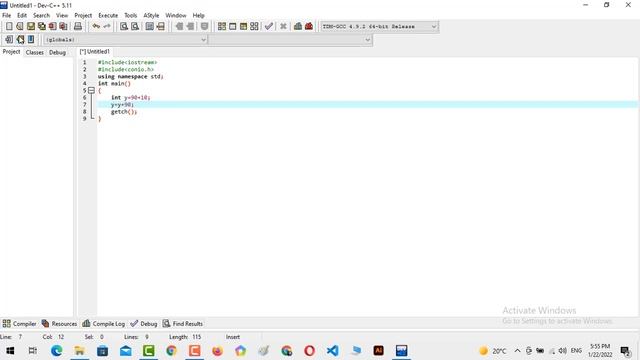640x360 pixels.
Task: Open the Project menu
Action: (83, 16)
